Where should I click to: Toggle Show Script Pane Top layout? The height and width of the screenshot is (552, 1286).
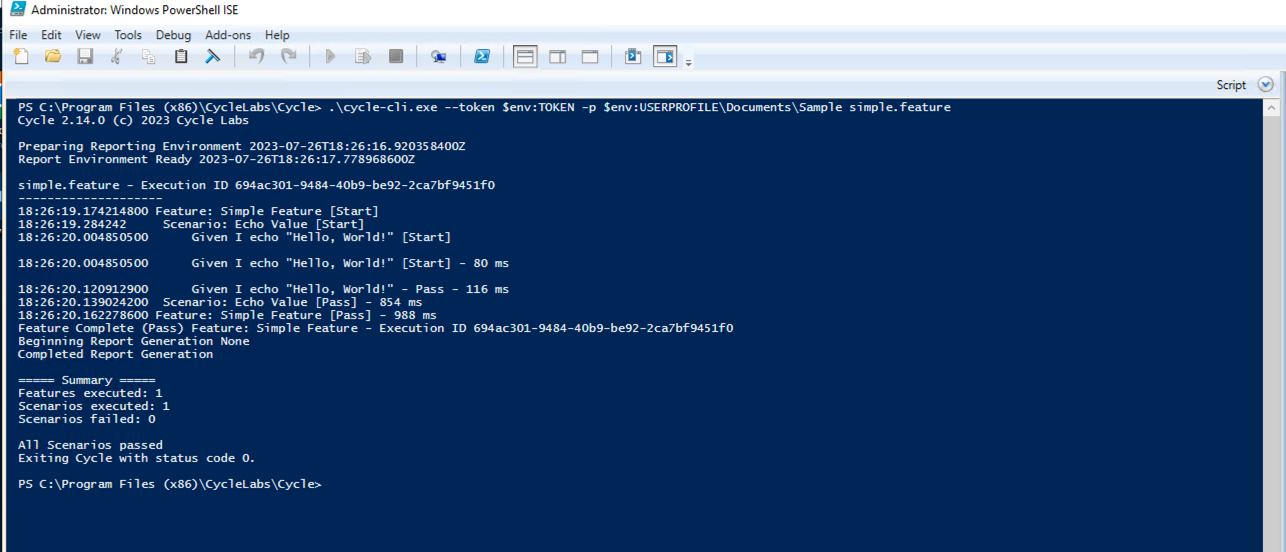[x=525, y=57]
